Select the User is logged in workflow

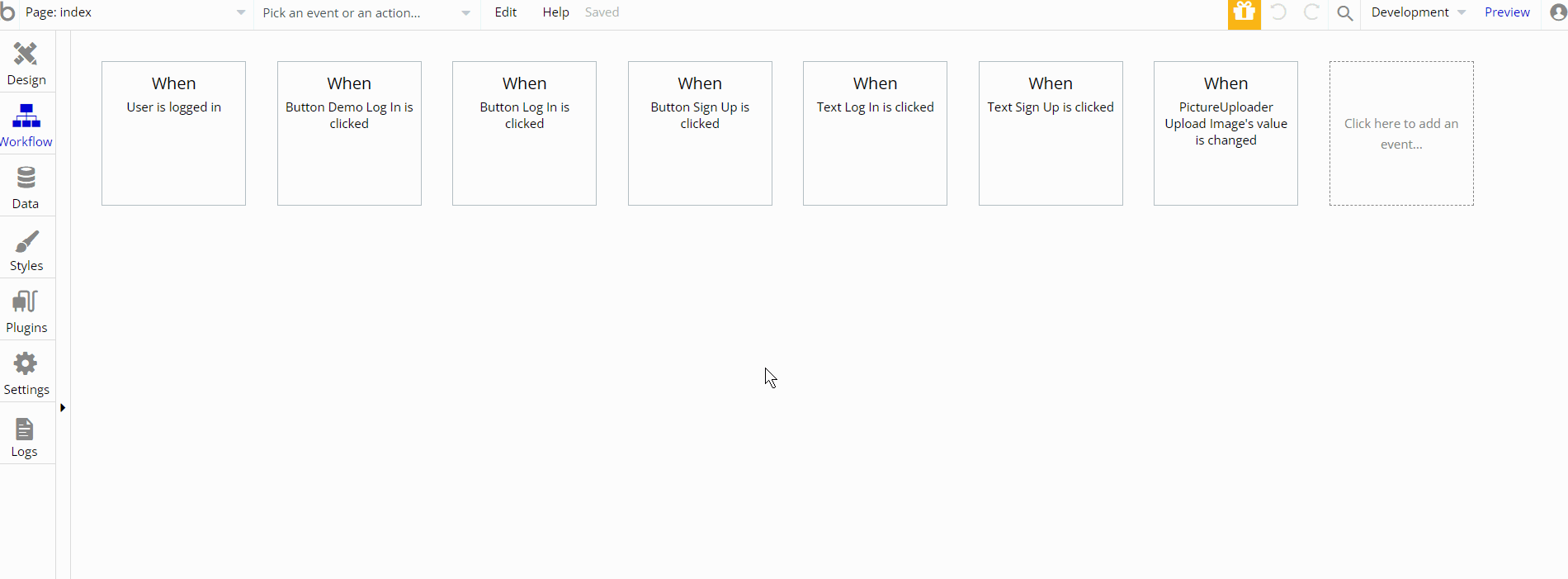[173, 133]
